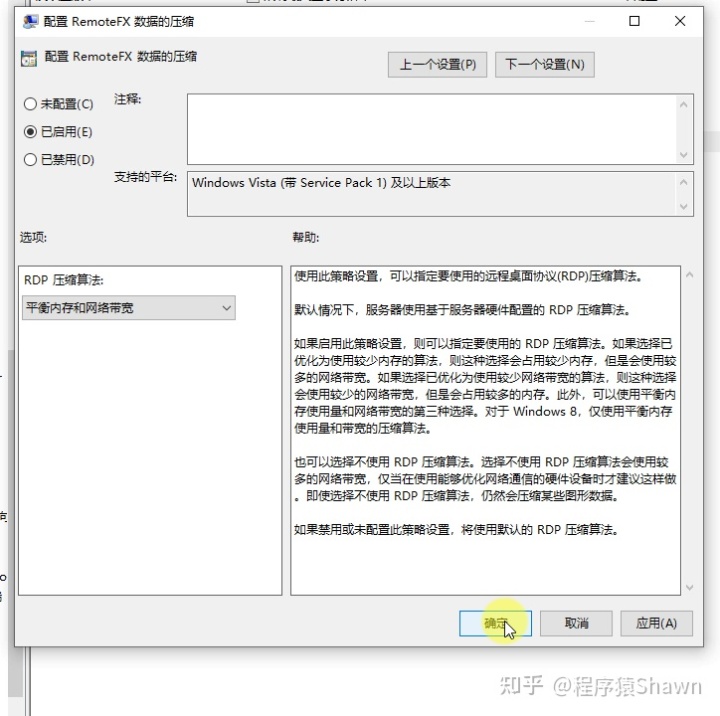The height and width of the screenshot is (716, 720).
Task: Apply changes with 应用(A)
Action: (x=657, y=623)
